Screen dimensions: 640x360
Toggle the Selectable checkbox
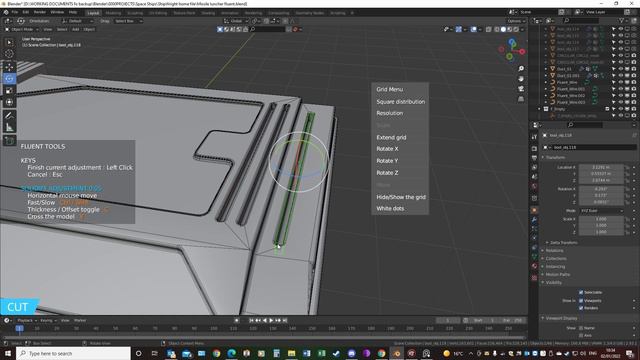coord(581,292)
